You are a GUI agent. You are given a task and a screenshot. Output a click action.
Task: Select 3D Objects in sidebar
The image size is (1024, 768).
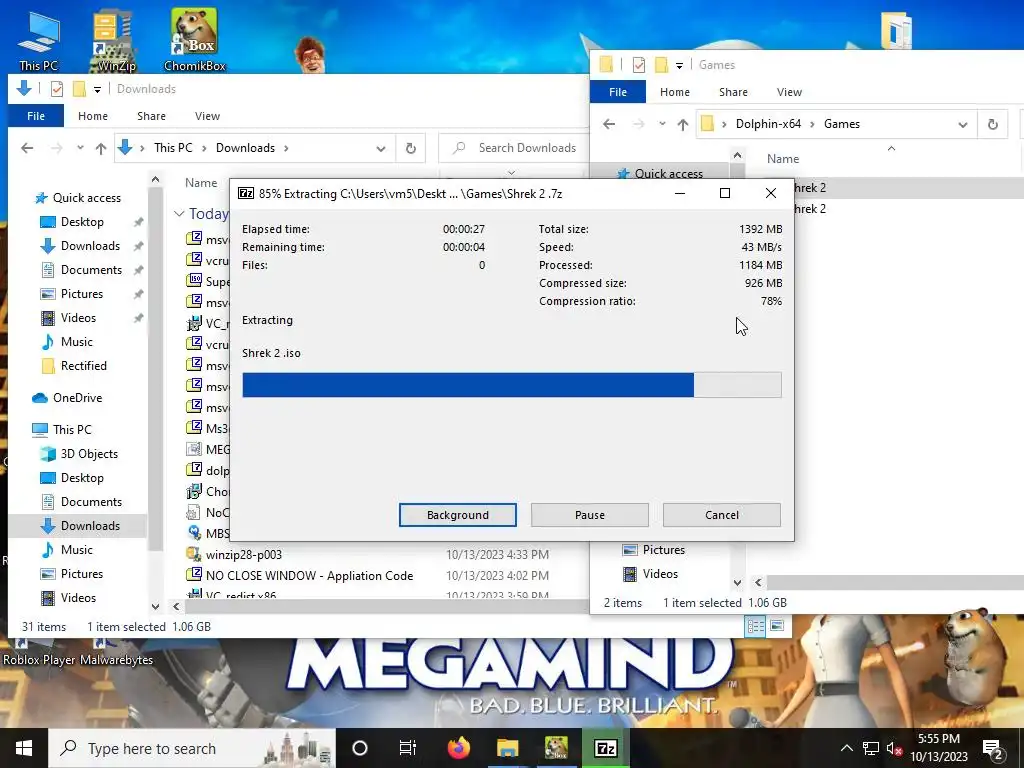pos(89,454)
